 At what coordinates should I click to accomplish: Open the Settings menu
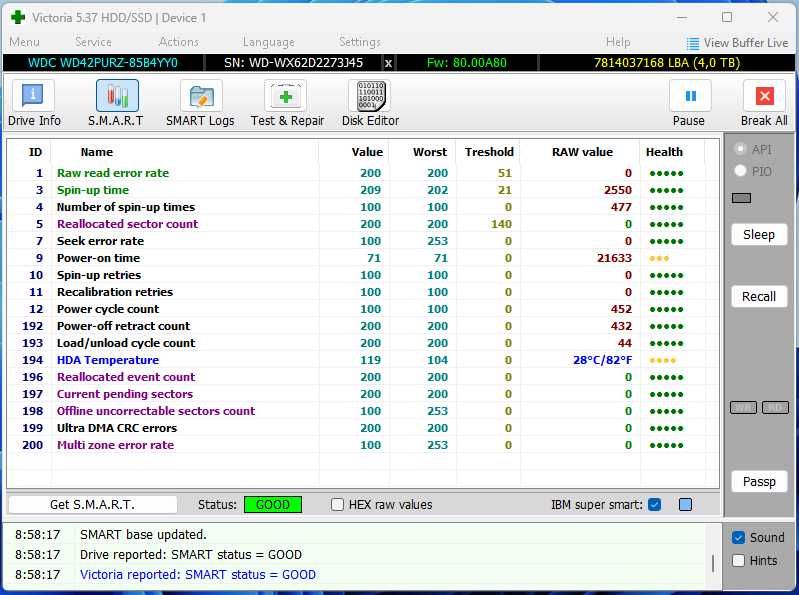[x=359, y=42]
